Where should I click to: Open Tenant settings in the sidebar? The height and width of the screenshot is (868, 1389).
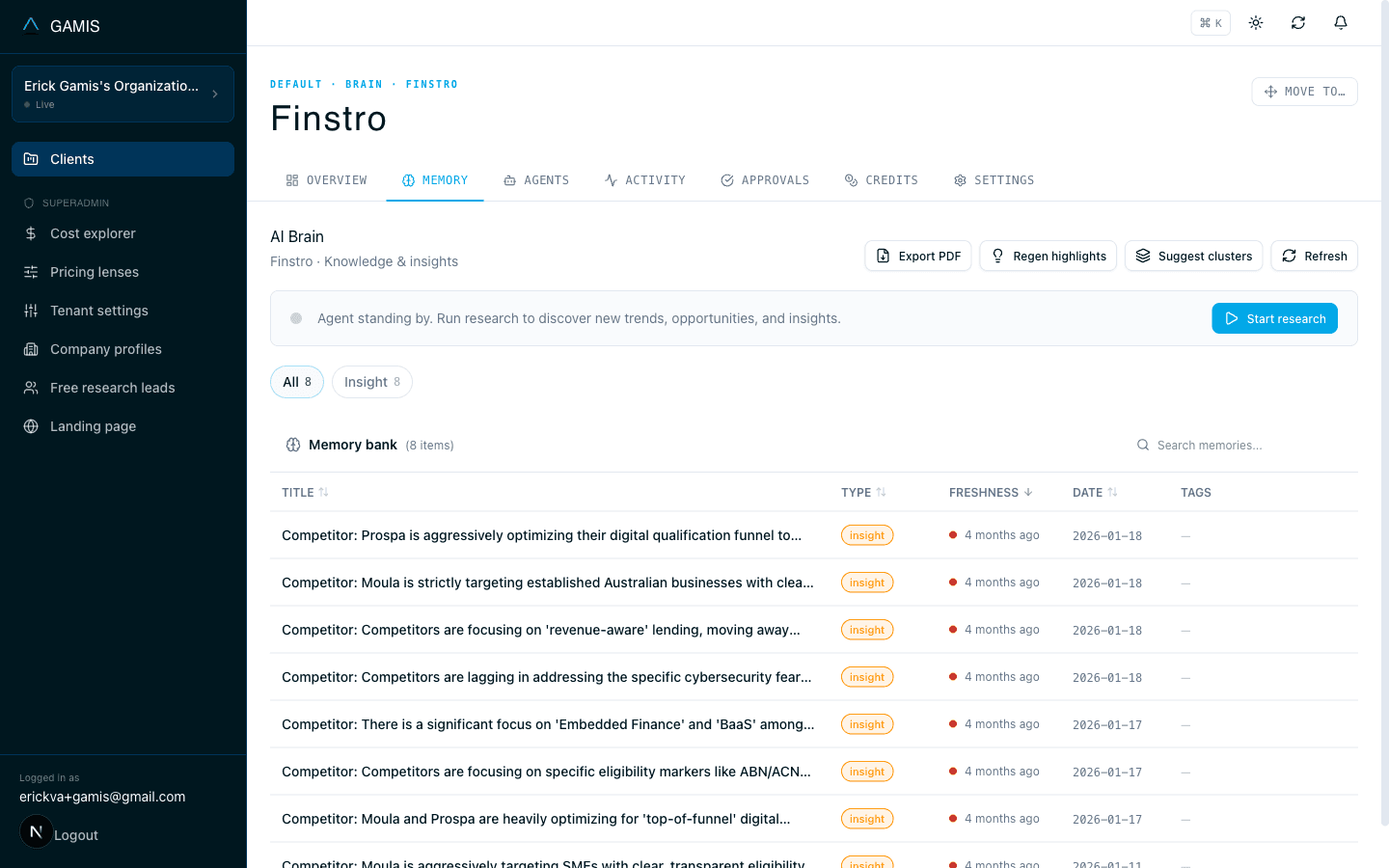(x=123, y=311)
